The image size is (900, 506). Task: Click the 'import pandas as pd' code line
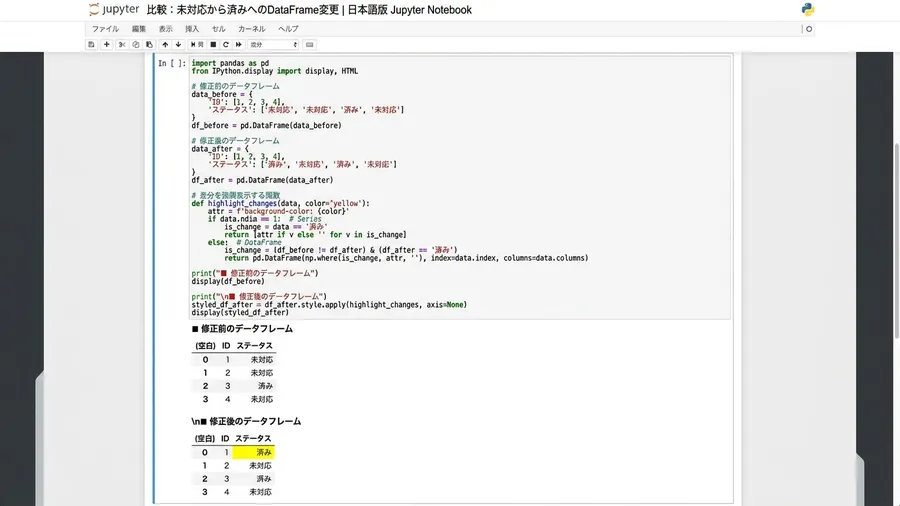[230, 63]
